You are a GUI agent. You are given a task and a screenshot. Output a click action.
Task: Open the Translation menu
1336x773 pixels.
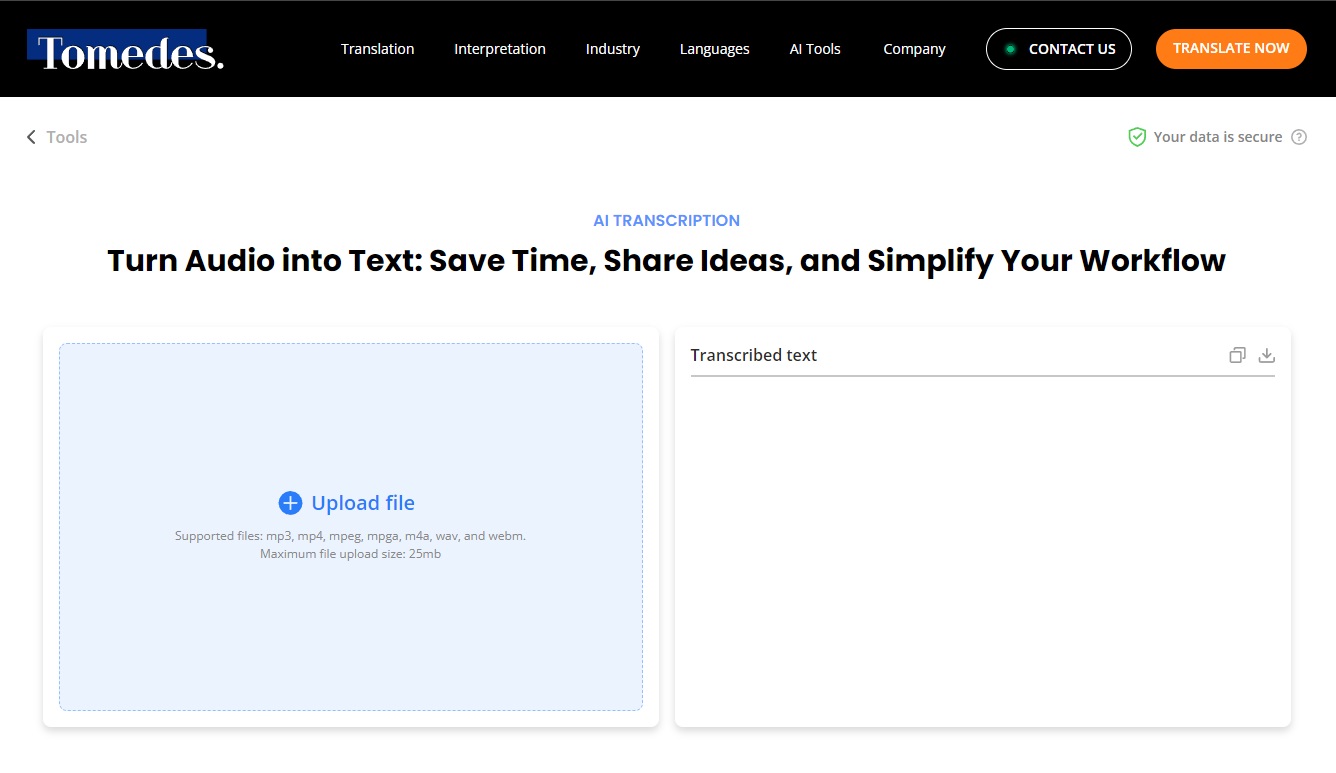coord(377,49)
